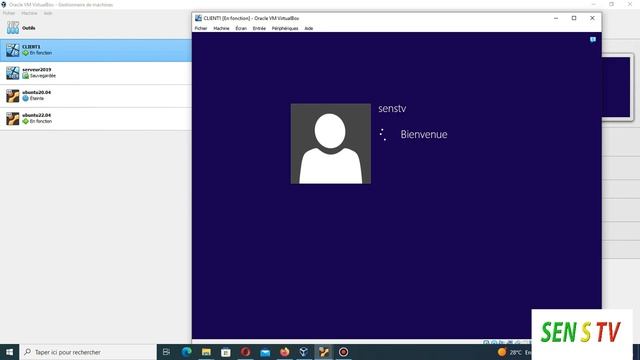Open the Machine menu in CLIENT1 VM window
This screenshot has height=360, width=640.
pyautogui.click(x=221, y=29)
